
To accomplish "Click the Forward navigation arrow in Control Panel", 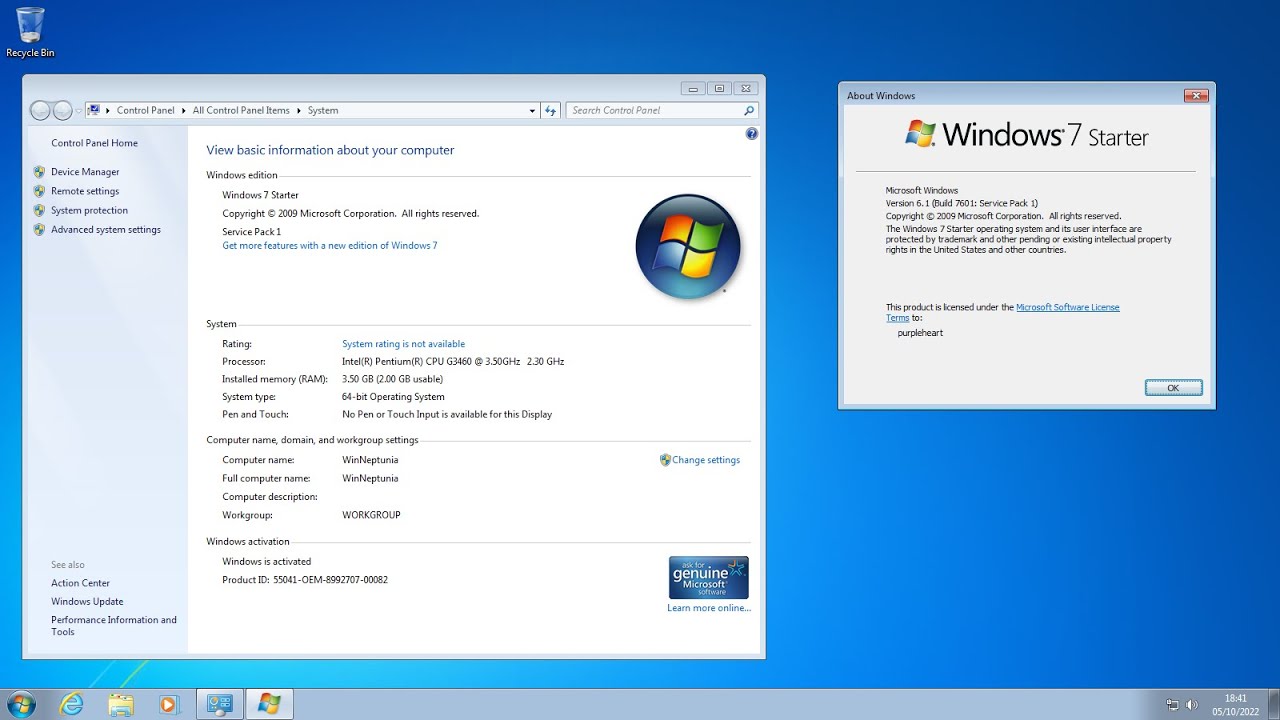I will point(62,110).
